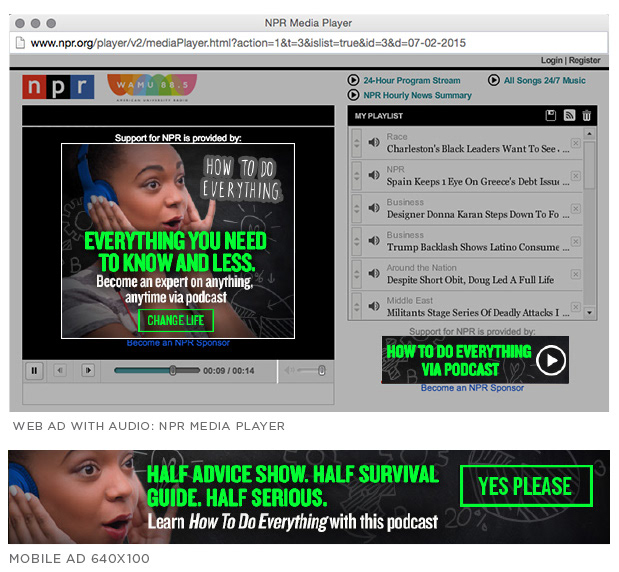The width and height of the screenshot is (619, 572).
Task: Click playlist scrollbar down arrow
Action: coord(589,313)
